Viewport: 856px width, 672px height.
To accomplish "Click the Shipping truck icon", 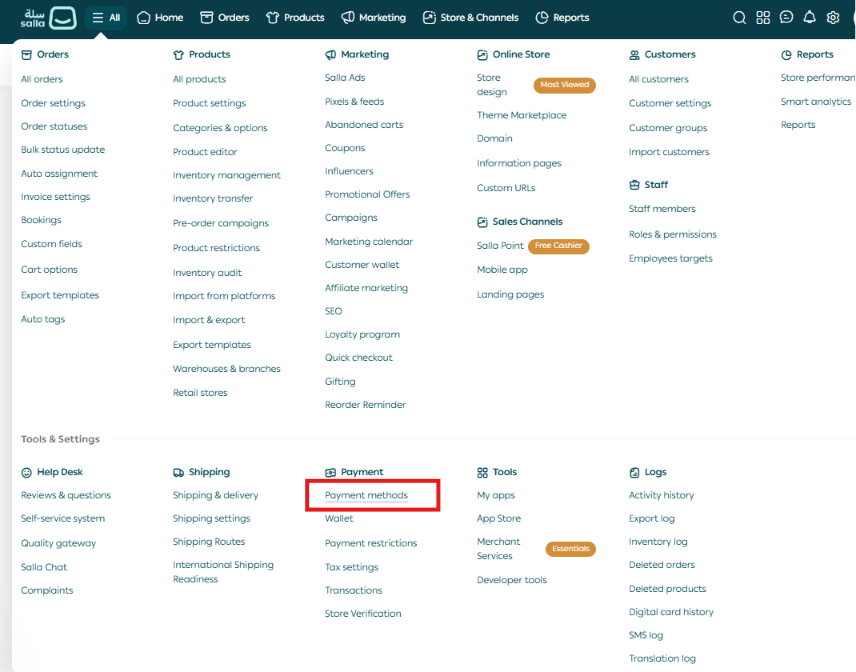I will pos(179,472).
